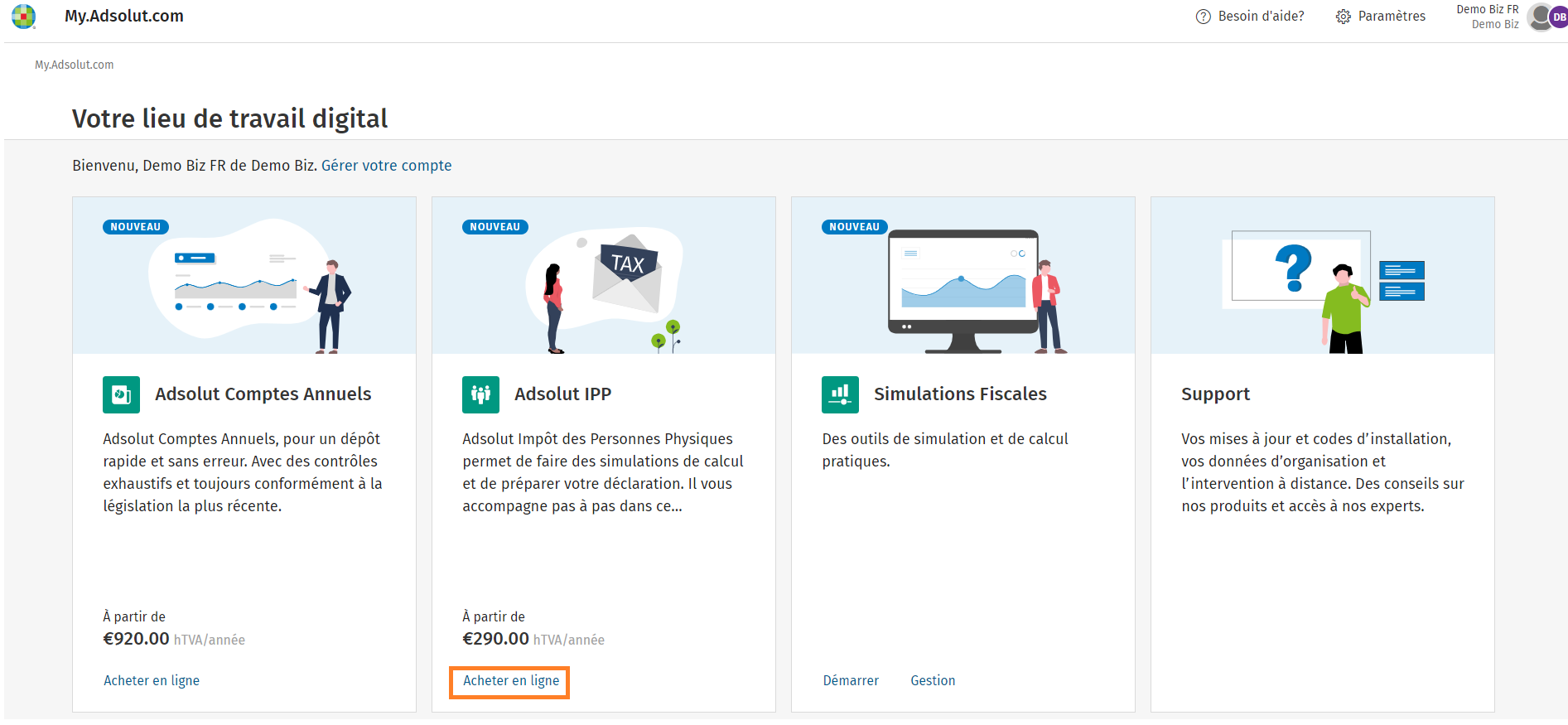Open Gestion under Simulations Fiscales

933,680
